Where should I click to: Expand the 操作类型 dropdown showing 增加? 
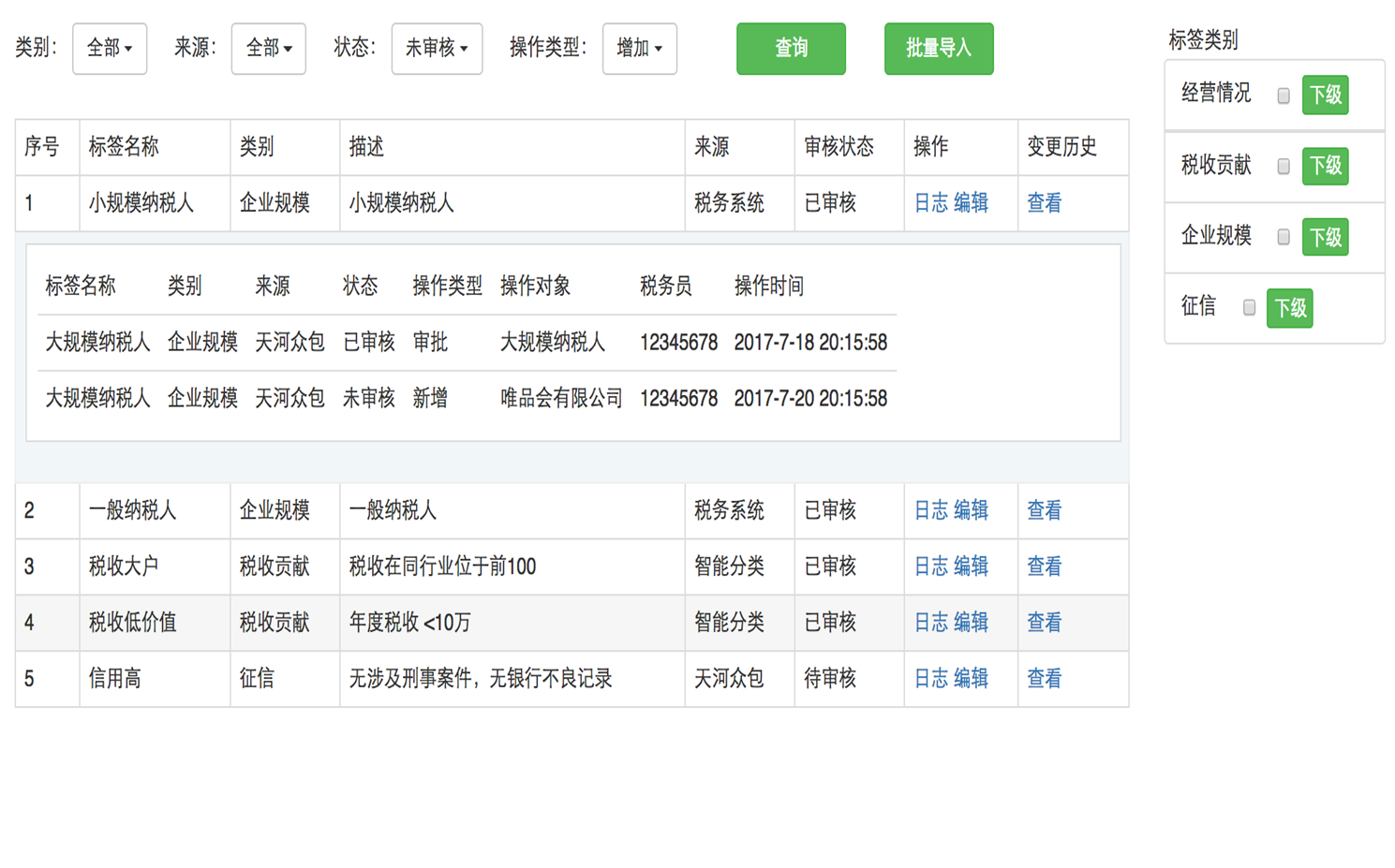639,49
